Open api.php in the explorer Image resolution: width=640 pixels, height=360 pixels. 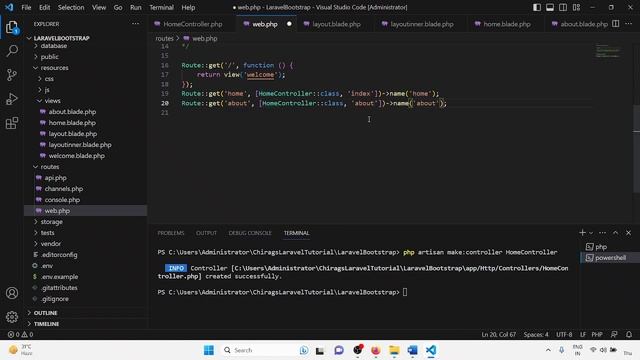pyautogui.click(x=56, y=178)
